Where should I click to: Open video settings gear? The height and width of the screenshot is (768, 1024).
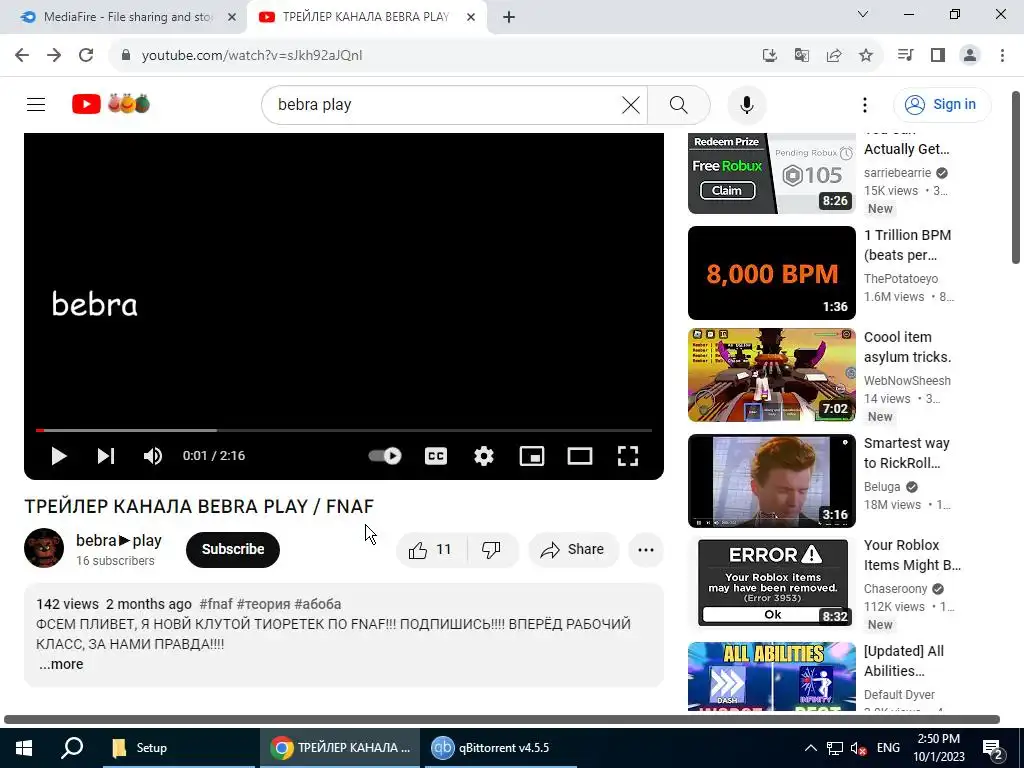click(x=484, y=456)
